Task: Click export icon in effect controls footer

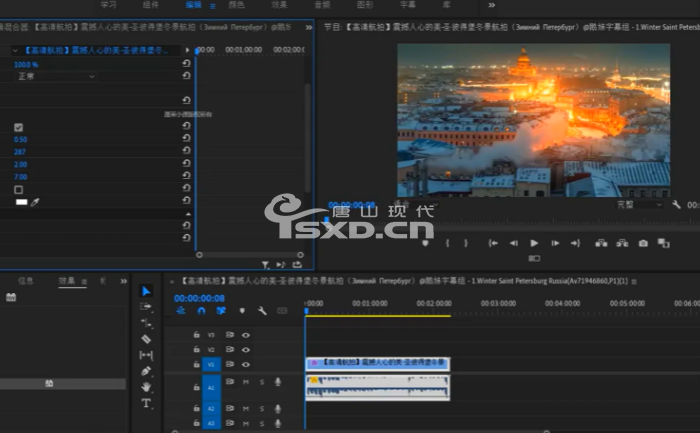Action: pyautogui.click(x=297, y=265)
